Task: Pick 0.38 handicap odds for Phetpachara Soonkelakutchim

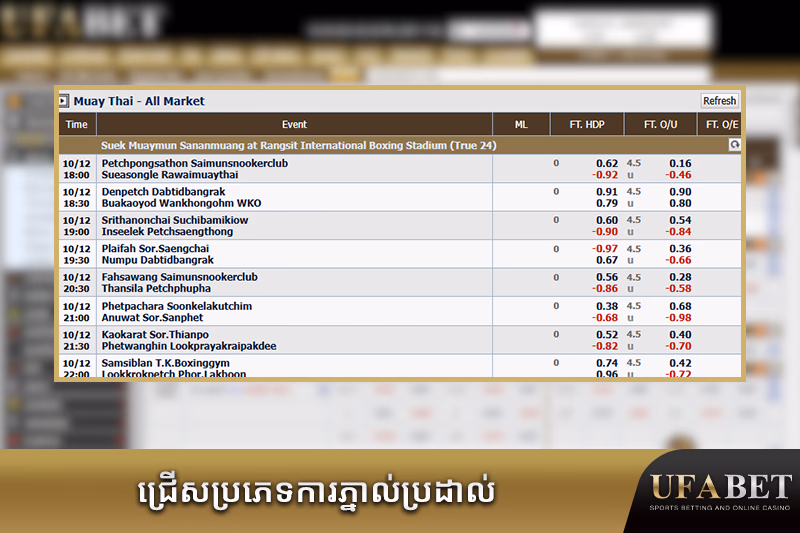Action: [x=606, y=306]
